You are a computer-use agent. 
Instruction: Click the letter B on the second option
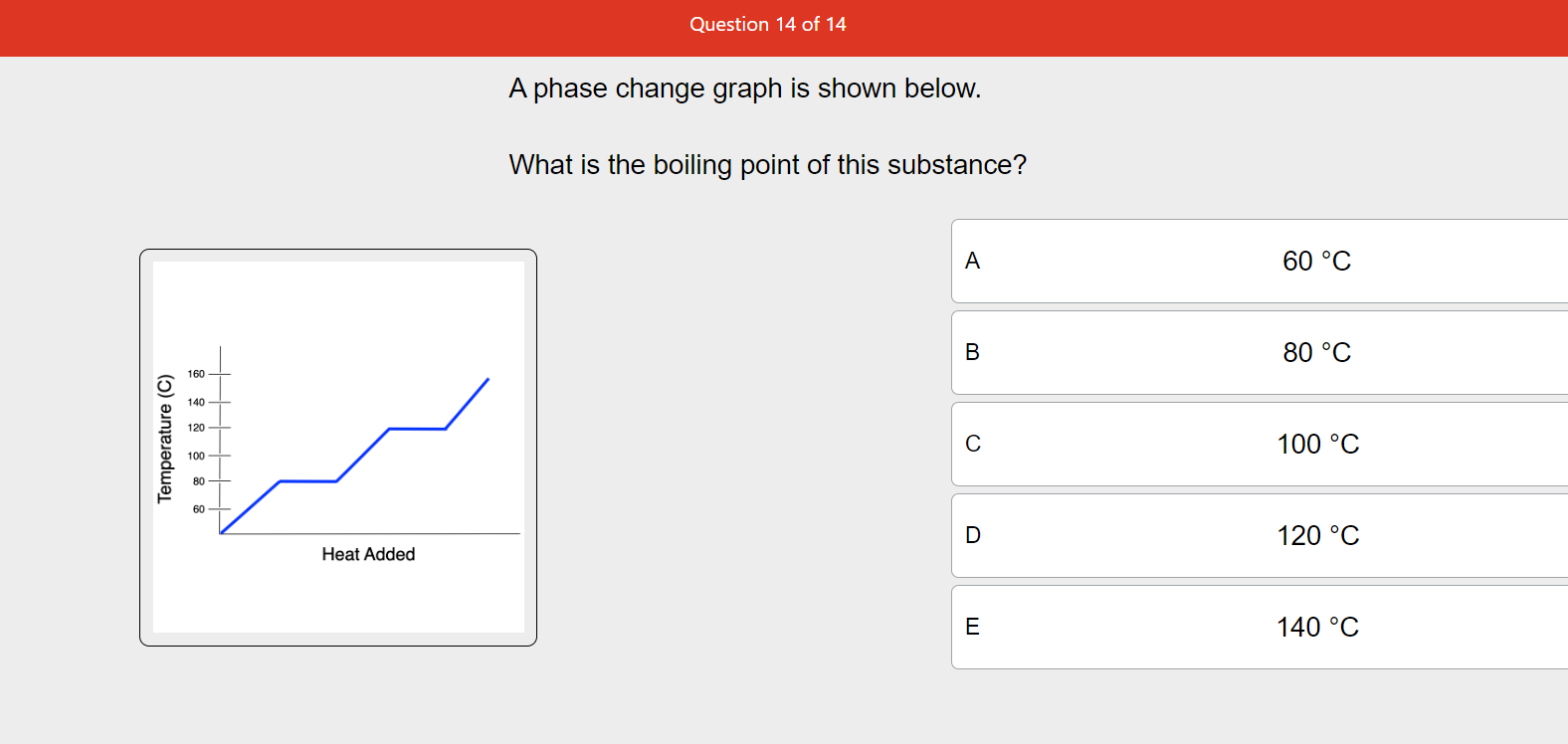click(972, 352)
